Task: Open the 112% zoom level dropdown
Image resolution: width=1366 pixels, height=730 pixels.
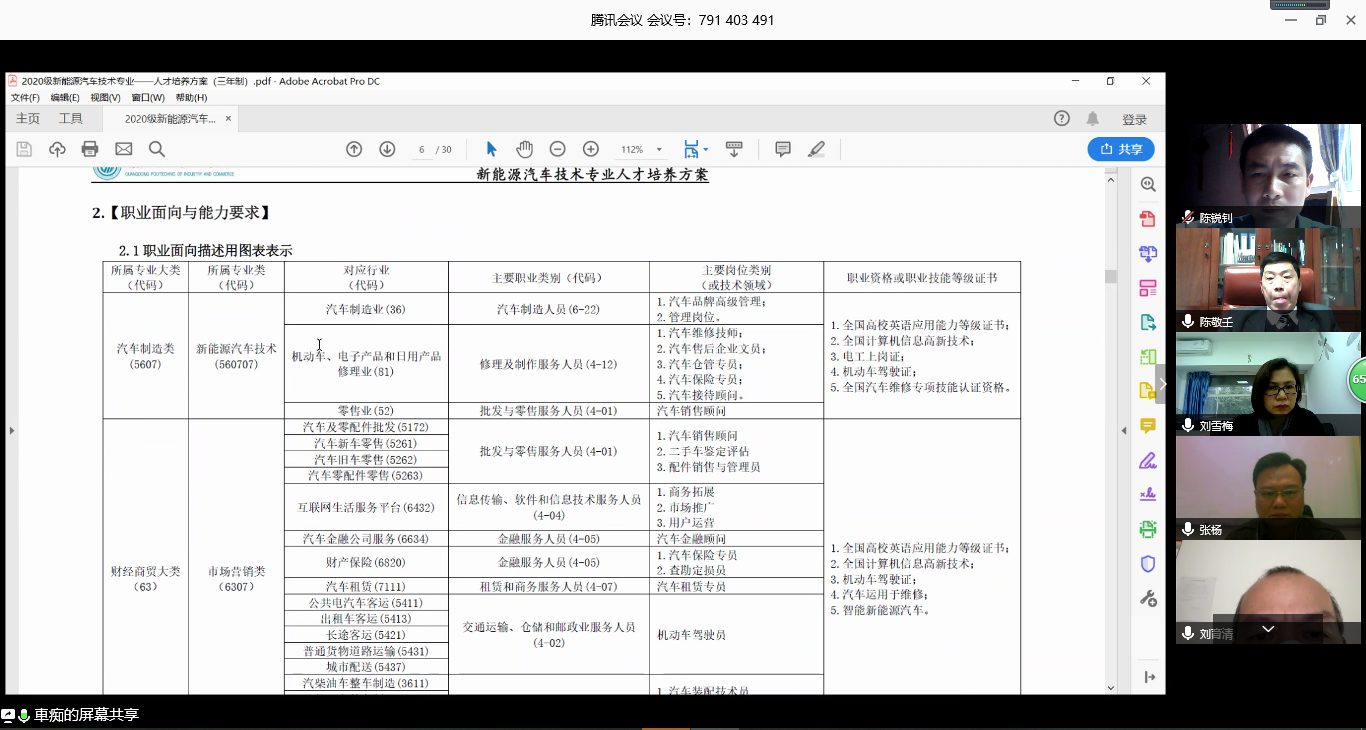Action: tap(640, 149)
